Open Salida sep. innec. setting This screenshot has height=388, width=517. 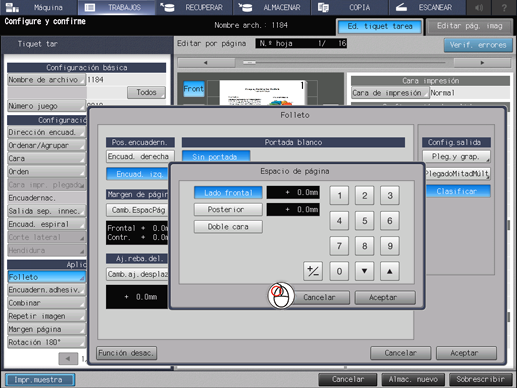pos(46,211)
